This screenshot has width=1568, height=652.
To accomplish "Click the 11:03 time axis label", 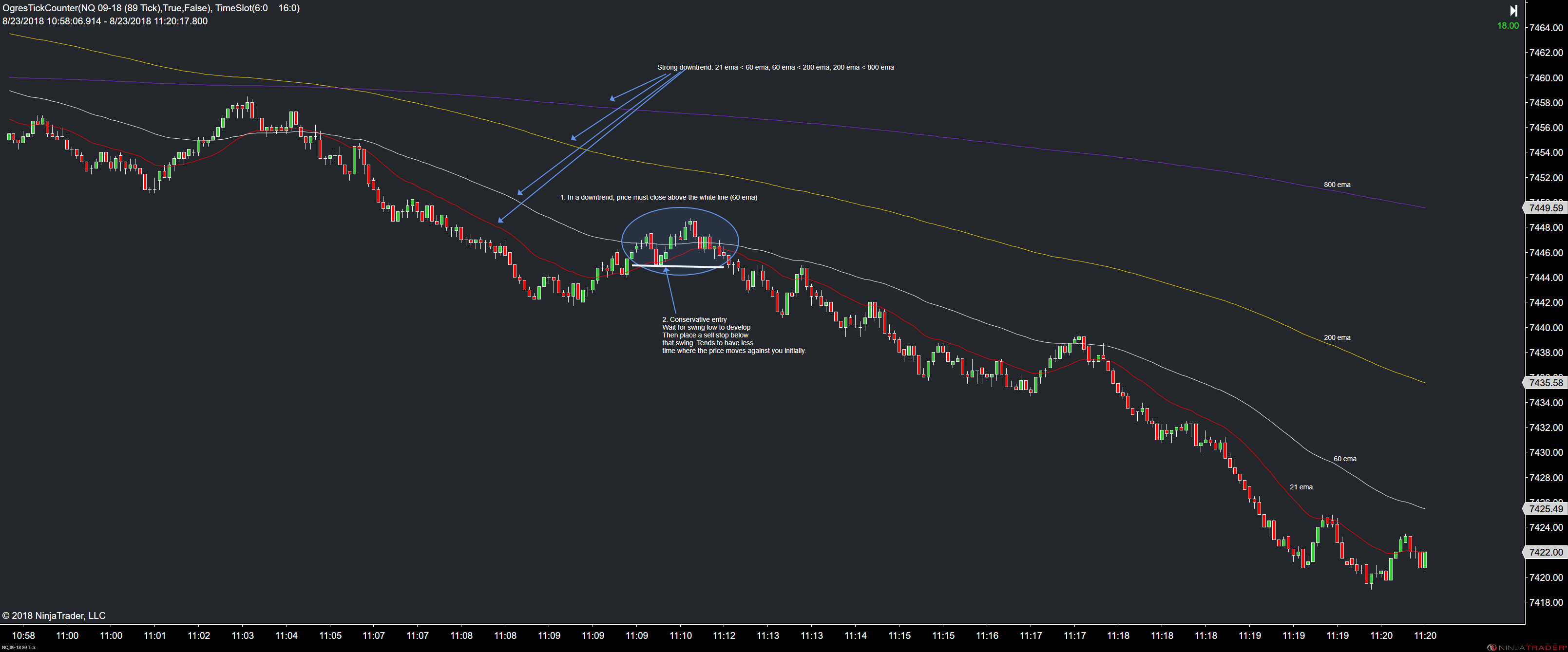I will pyautogui.click(x=242, y=635).
